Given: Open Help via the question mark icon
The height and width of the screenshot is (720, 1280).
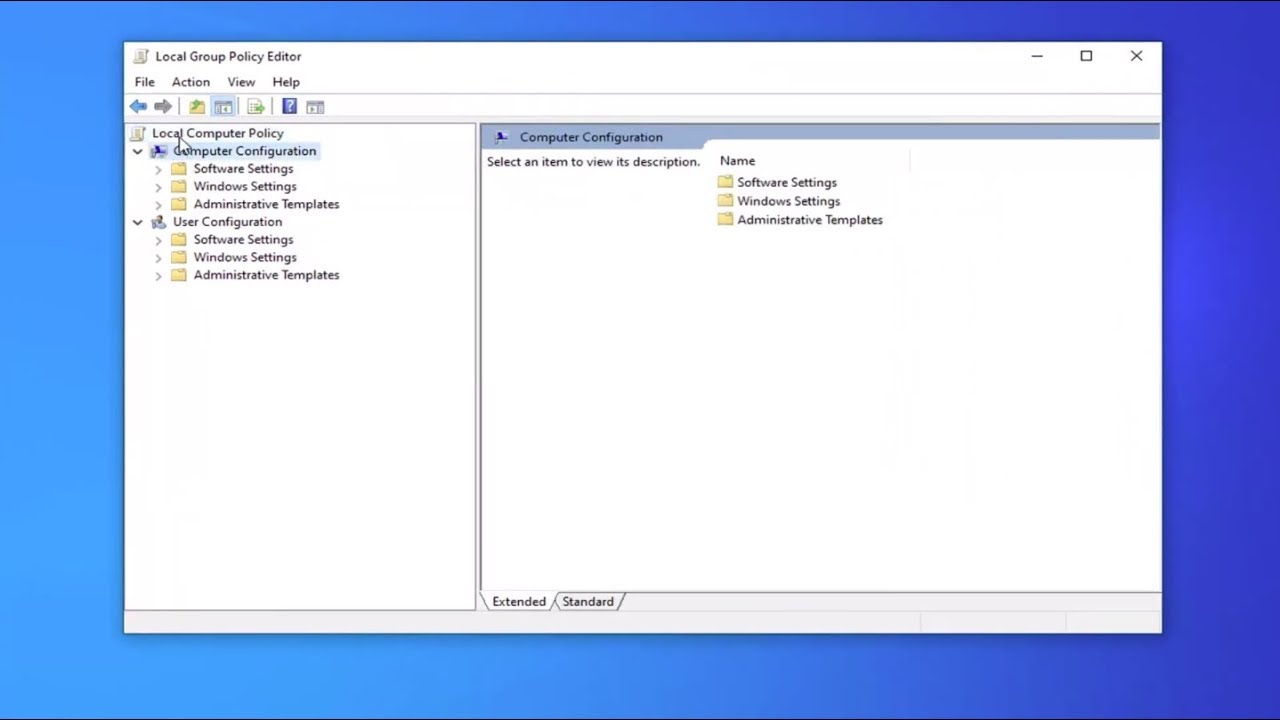Looking at the screenshot, I should (289, 107).
